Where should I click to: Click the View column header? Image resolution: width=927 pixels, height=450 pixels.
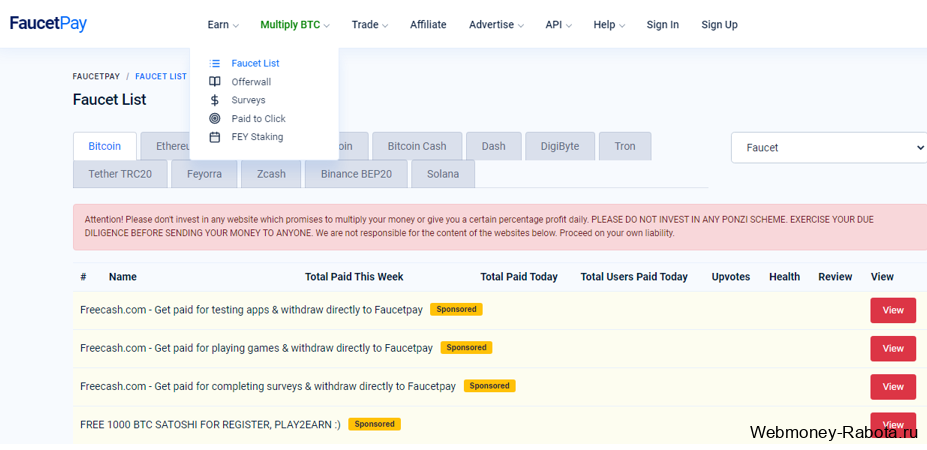(x=882, y=277)
